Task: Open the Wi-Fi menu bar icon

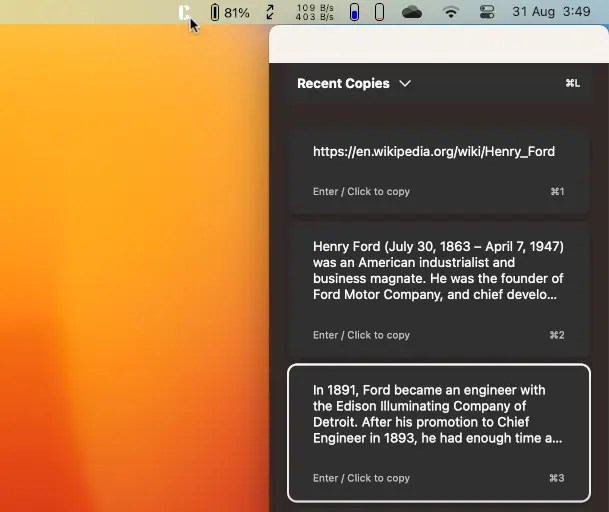Action: point(451,12)
